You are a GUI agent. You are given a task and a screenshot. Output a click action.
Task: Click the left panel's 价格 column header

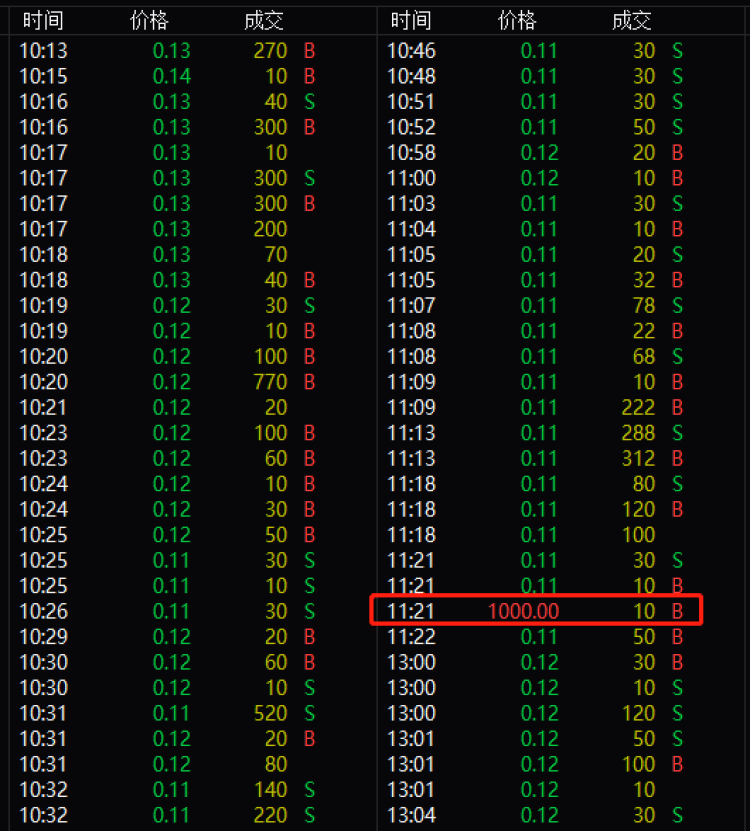pos(150,20)
